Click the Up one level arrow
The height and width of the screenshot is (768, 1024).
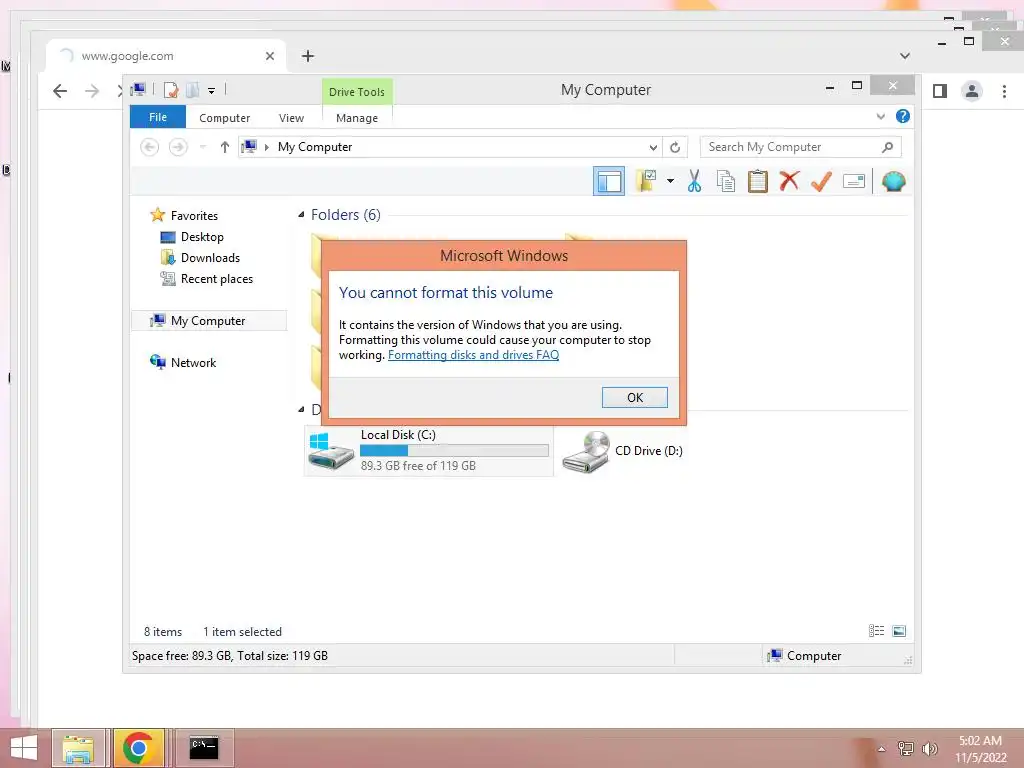click(x=225, y=147)
